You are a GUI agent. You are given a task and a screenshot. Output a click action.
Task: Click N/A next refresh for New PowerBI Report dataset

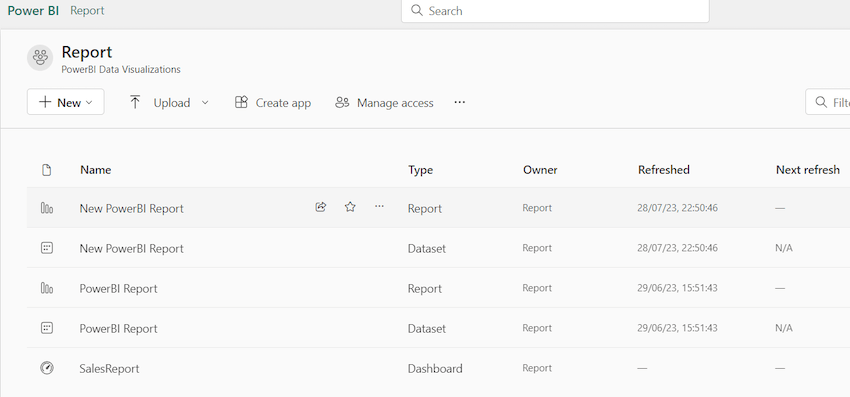784,248
